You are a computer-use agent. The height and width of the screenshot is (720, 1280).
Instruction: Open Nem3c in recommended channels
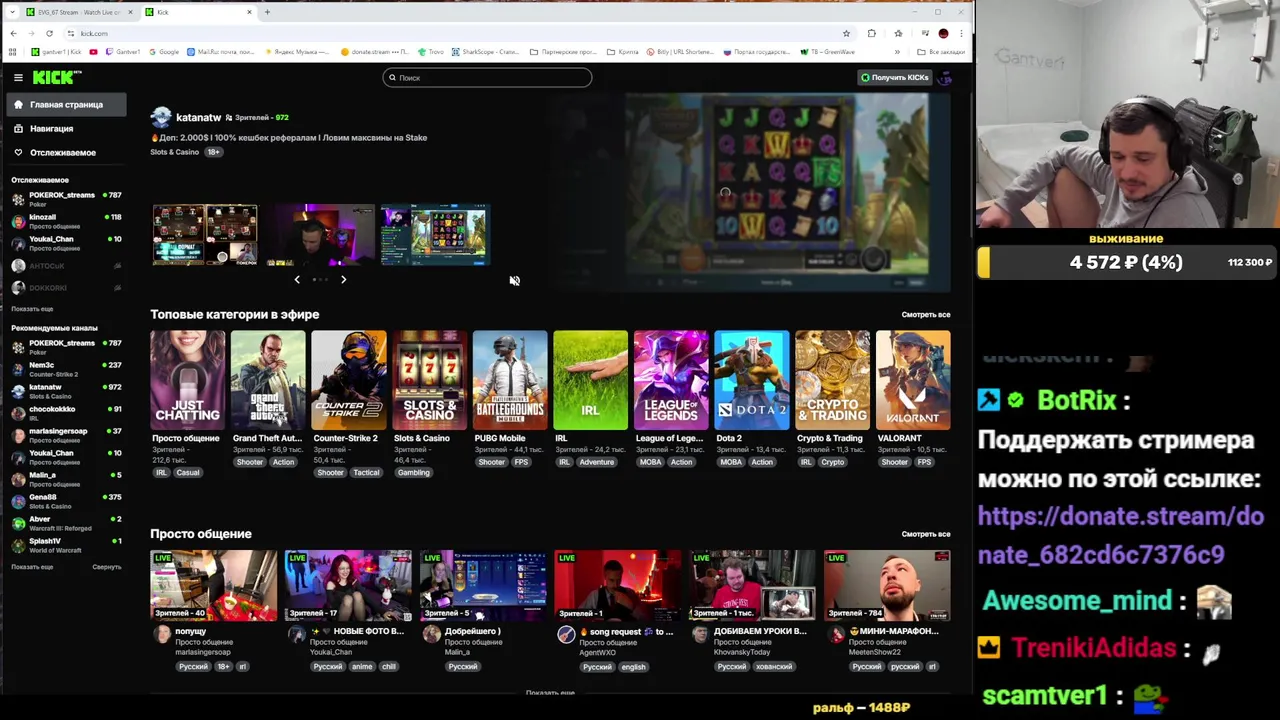(x=66, y=368)
